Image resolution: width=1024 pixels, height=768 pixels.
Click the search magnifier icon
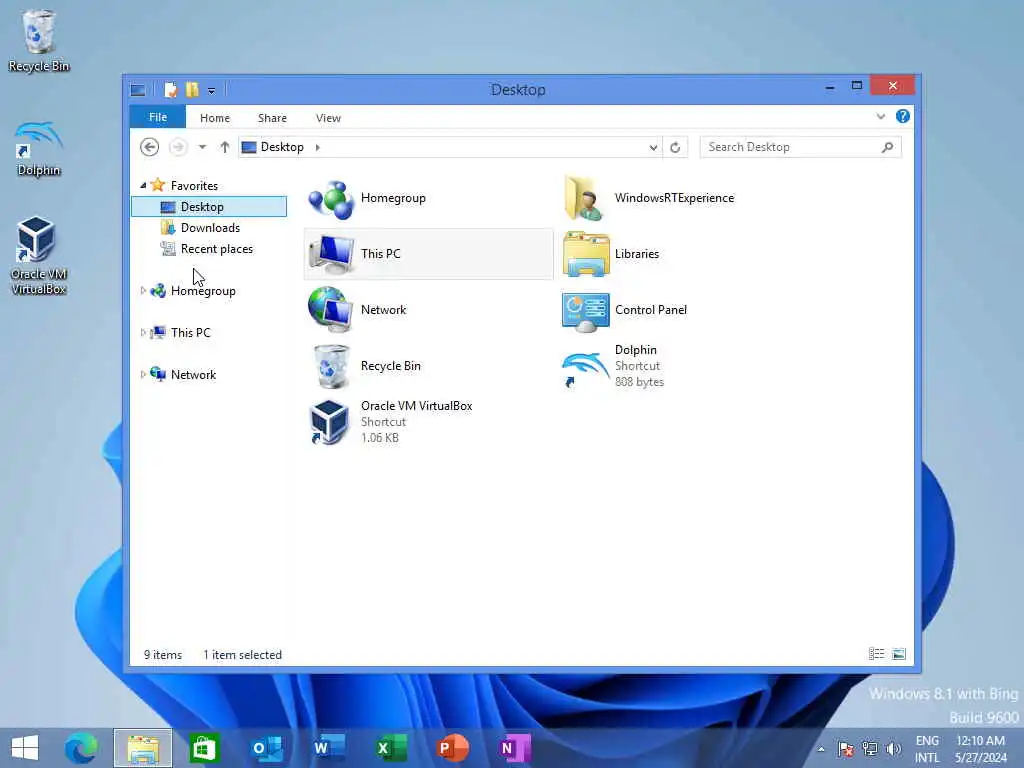[888, 148]
